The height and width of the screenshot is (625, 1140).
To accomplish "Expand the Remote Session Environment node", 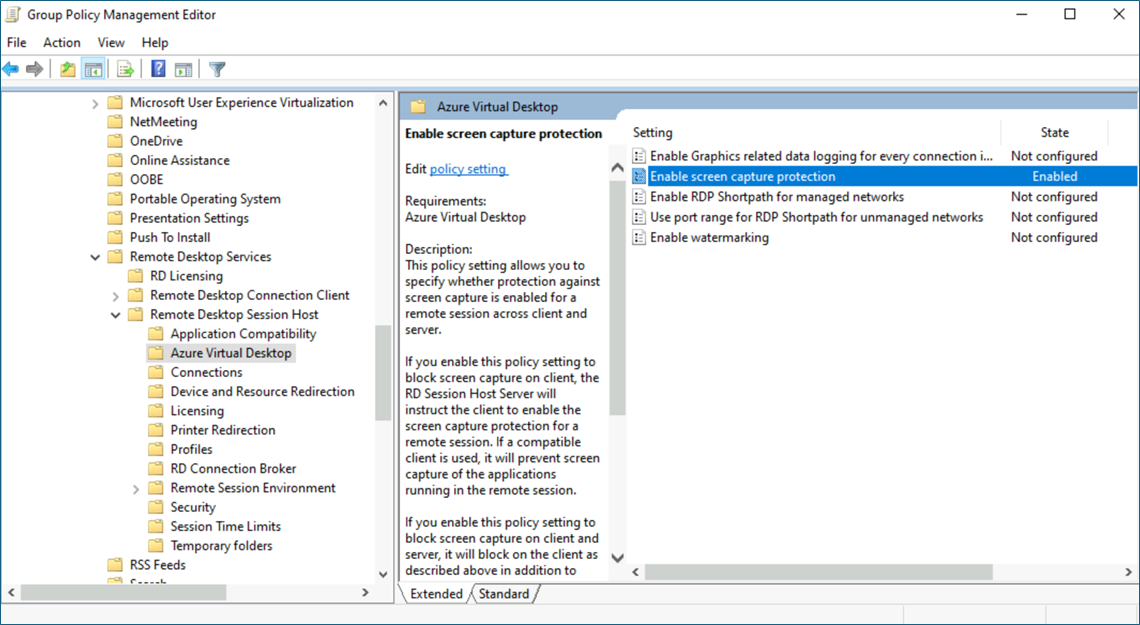I will click(x=136, y=488).
